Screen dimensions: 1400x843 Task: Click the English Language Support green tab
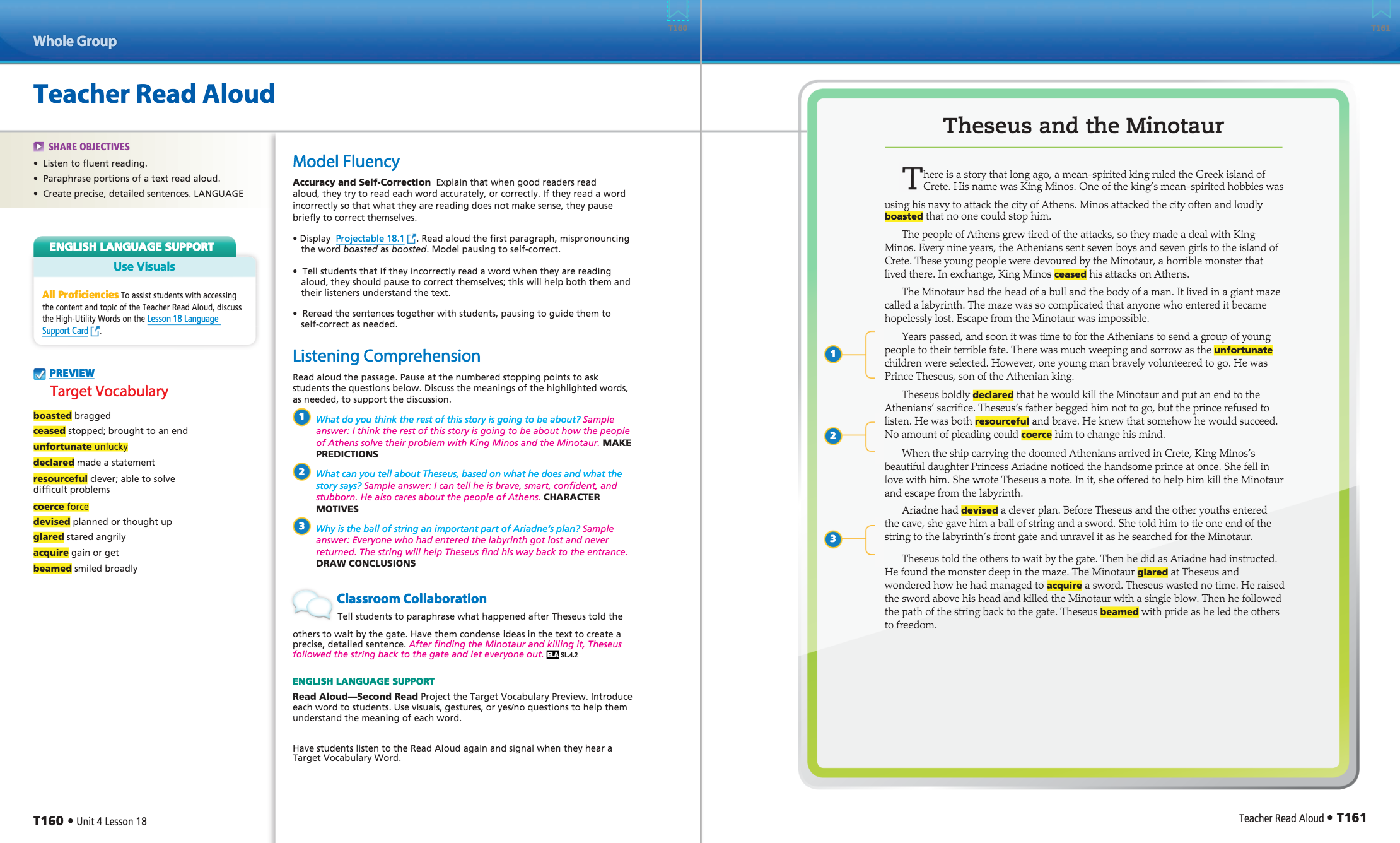134,246
